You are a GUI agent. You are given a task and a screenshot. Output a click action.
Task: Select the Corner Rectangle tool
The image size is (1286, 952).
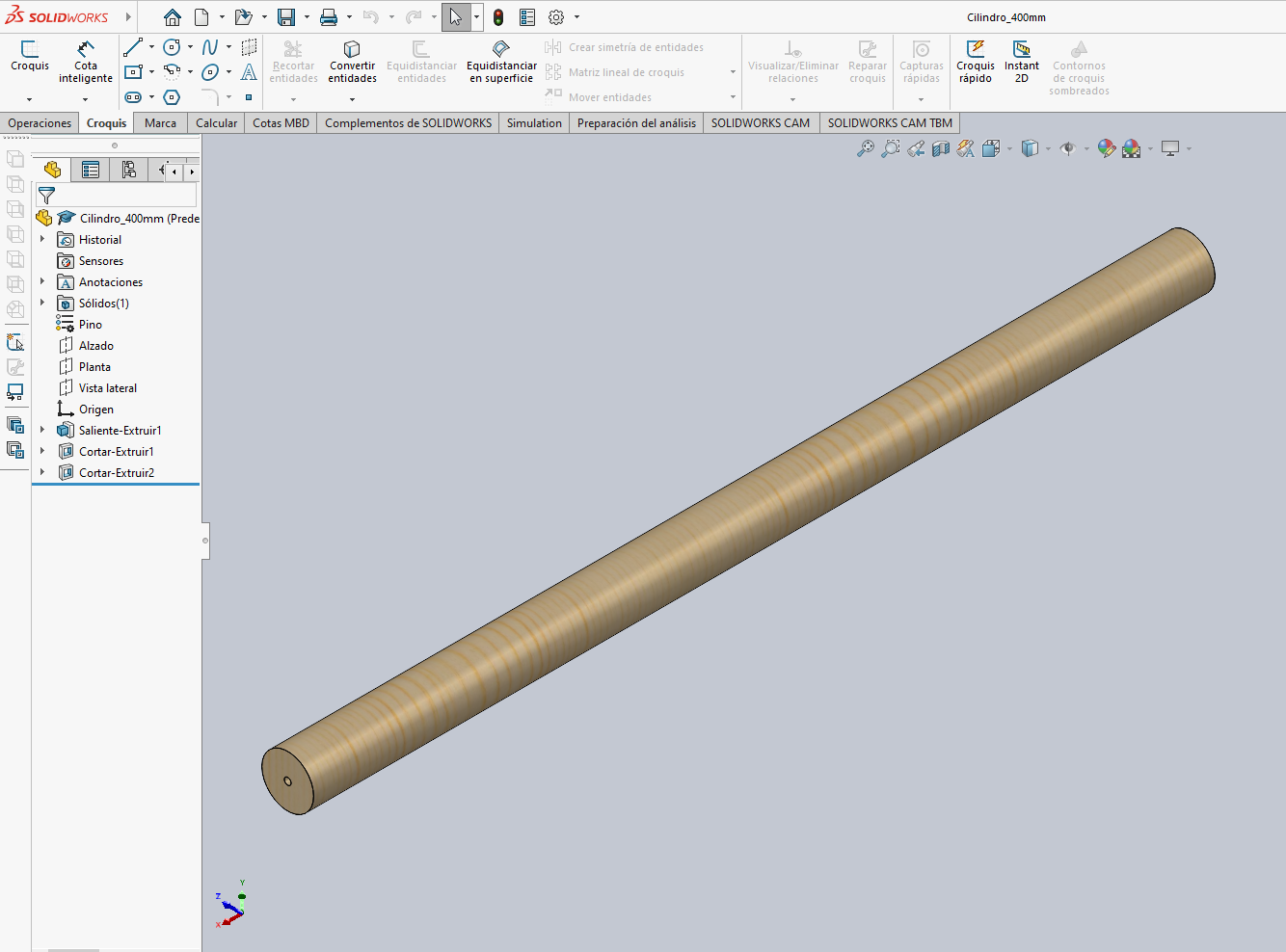[x=133, y=72]
